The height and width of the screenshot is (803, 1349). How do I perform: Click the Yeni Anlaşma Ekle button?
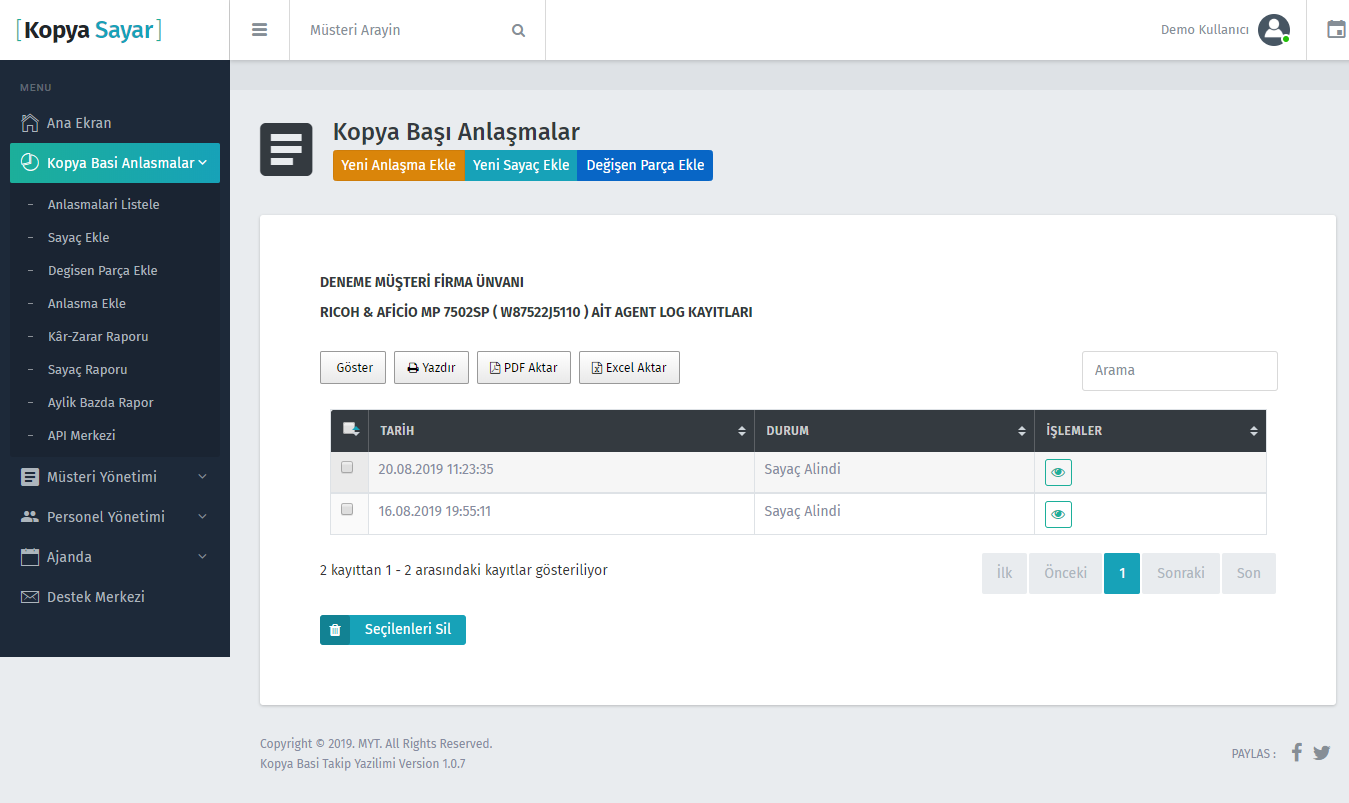tap(398, 166)
